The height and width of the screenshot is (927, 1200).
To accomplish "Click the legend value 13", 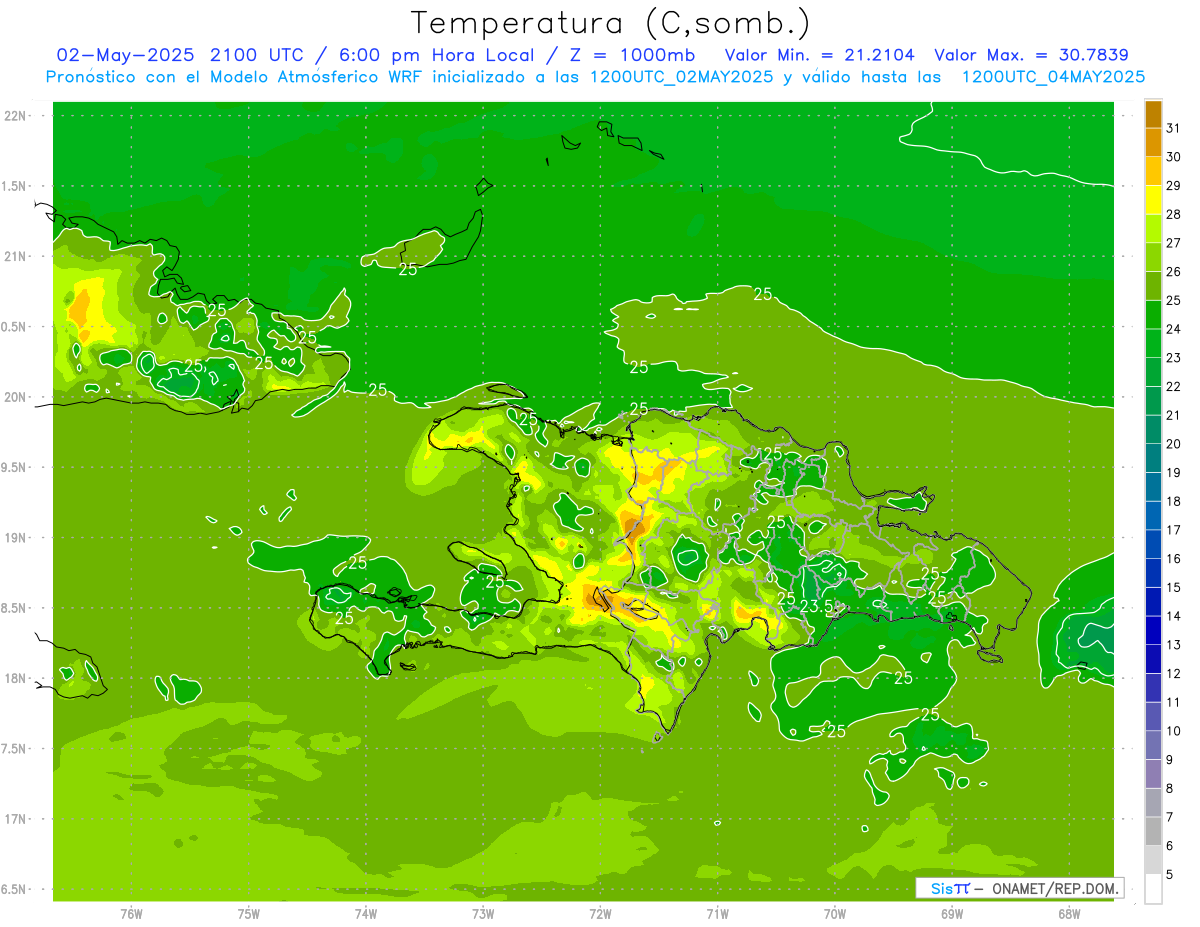I will [1174, 645].
